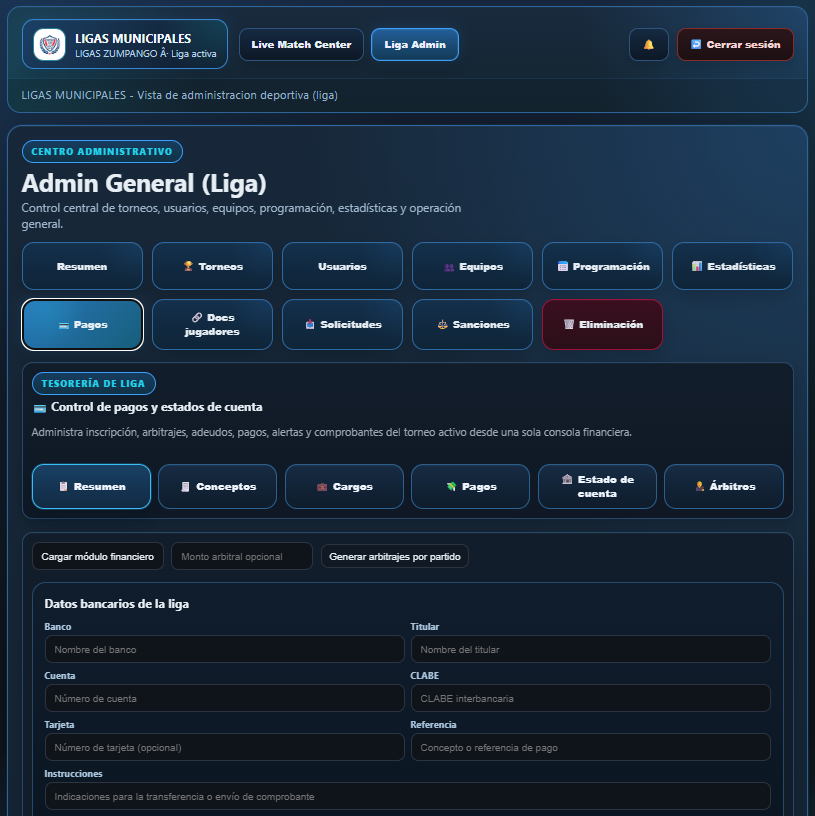Open the Equipos team section
The height and width of the screenshot is (816, 815).
[472, 266]
